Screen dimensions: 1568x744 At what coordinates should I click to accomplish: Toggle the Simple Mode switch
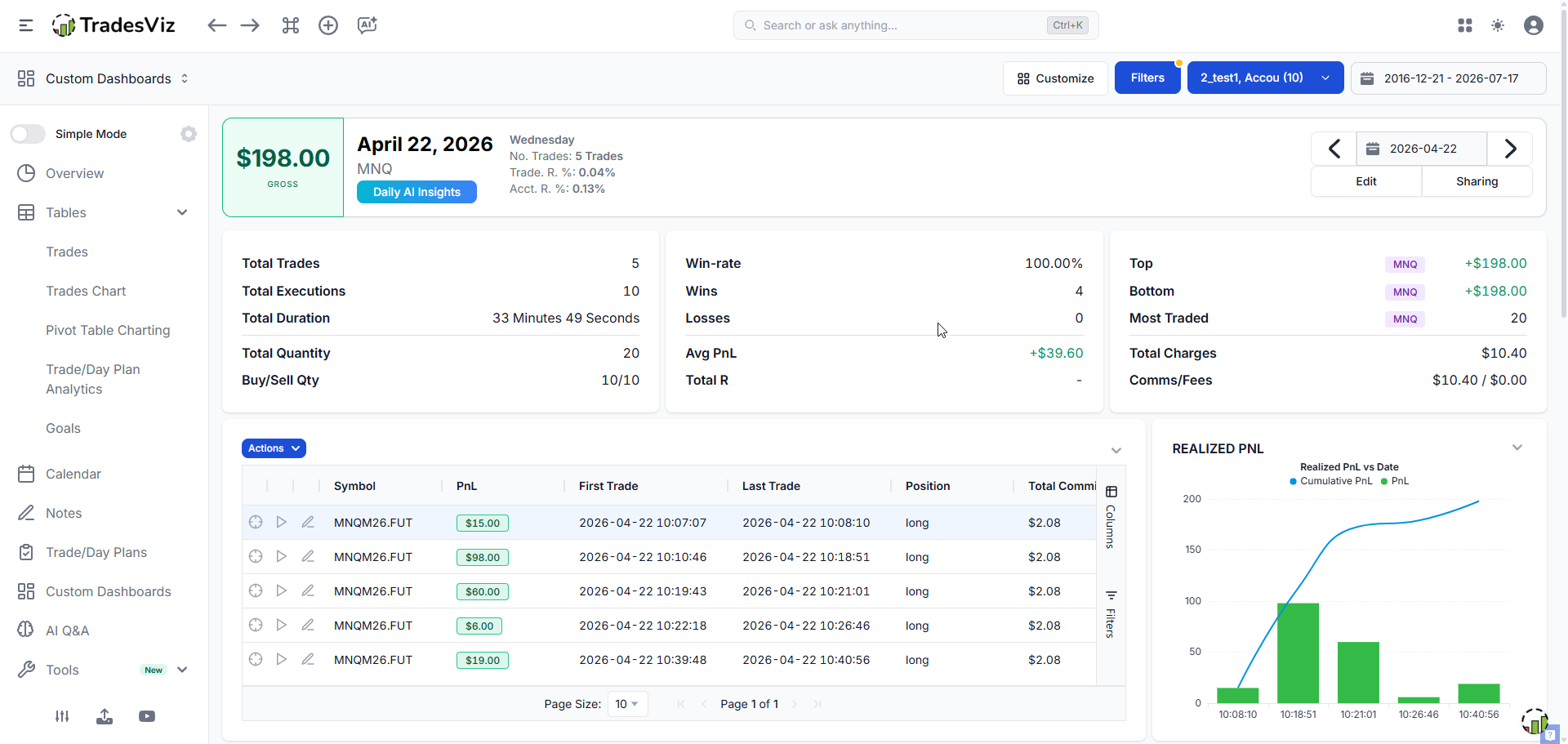click(x=28, y=134)
